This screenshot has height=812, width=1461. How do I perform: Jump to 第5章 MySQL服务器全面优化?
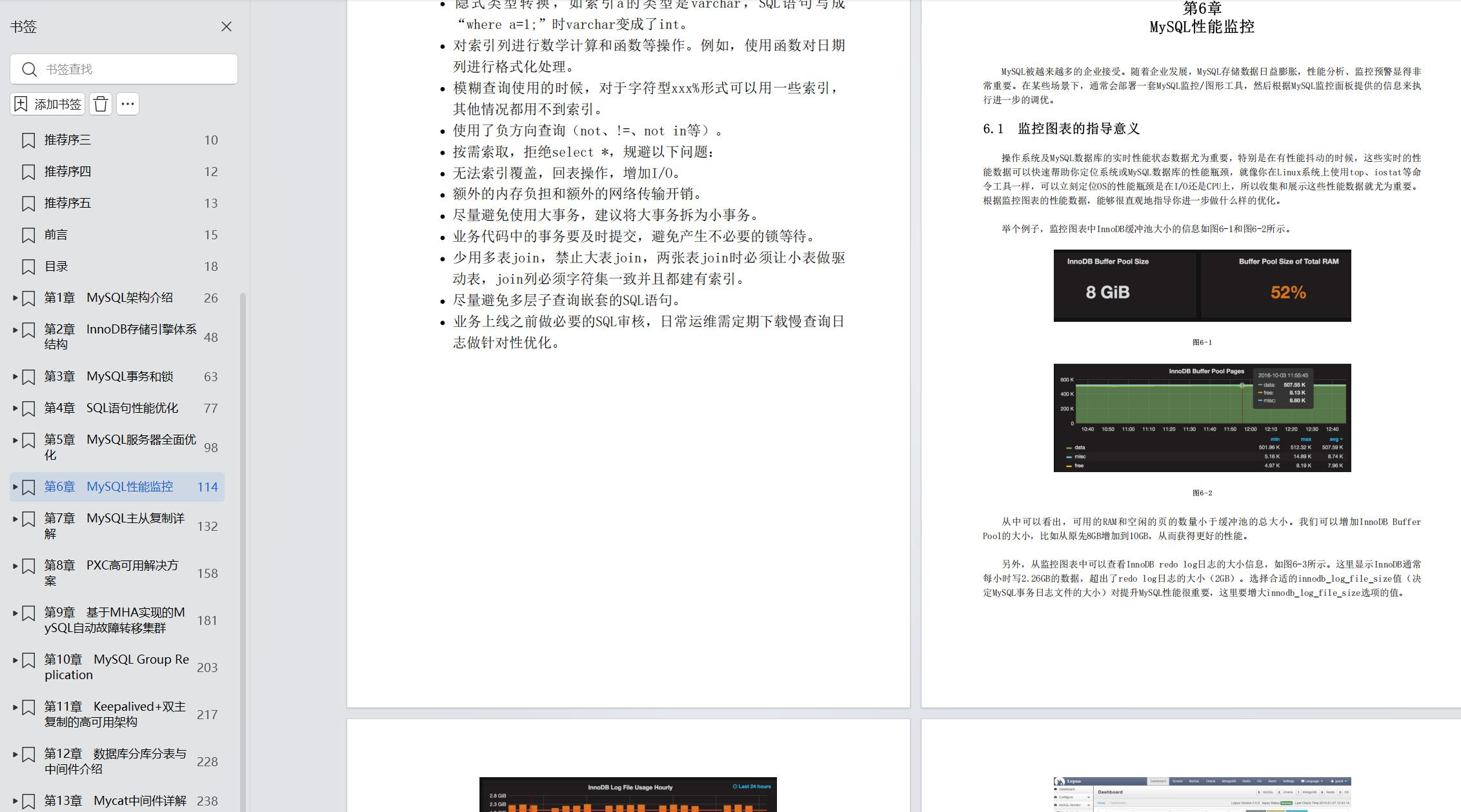tap(120, 447)
